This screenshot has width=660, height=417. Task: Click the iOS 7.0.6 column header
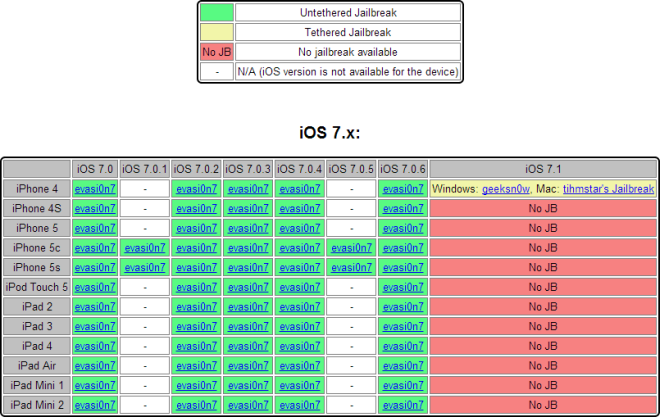pos(403,169)
